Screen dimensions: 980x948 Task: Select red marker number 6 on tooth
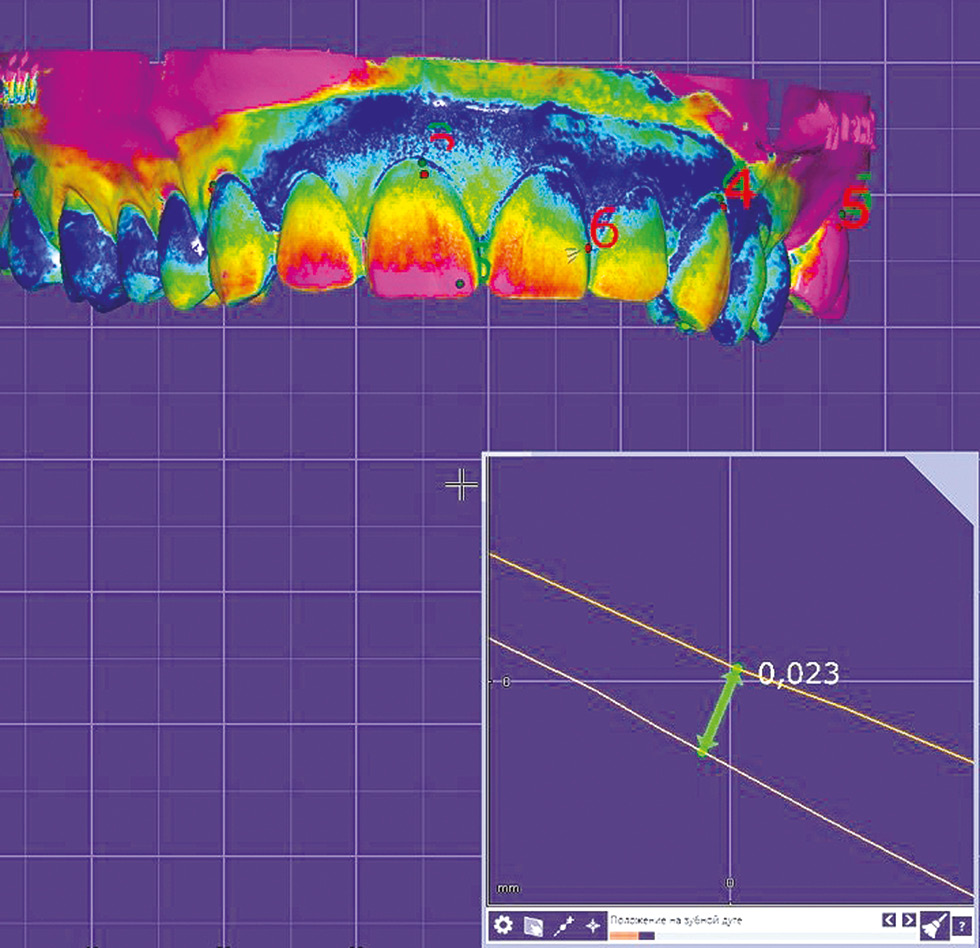click(x=604, y=230)
